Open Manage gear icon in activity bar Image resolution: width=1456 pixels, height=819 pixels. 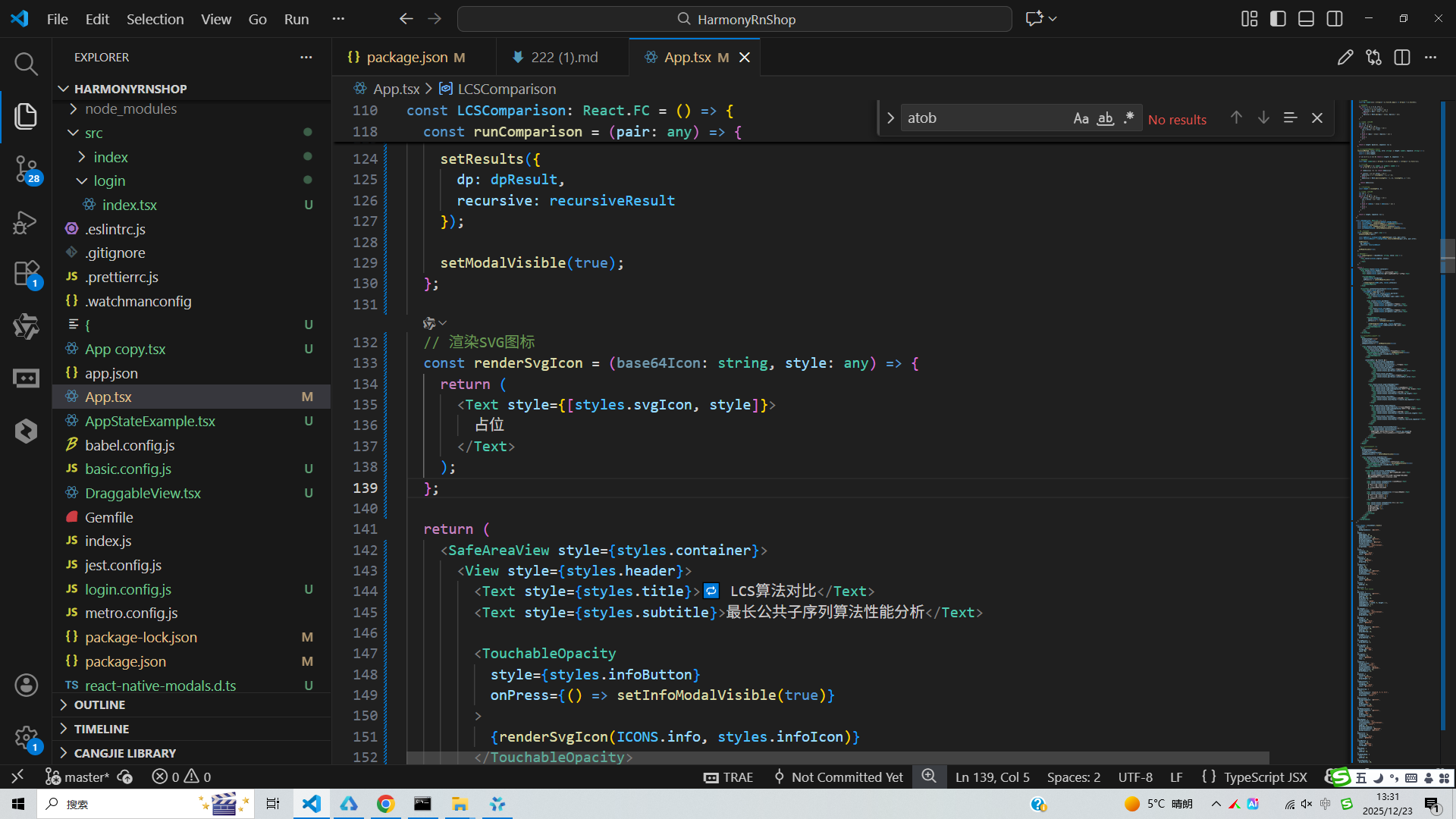coord(26,737)
